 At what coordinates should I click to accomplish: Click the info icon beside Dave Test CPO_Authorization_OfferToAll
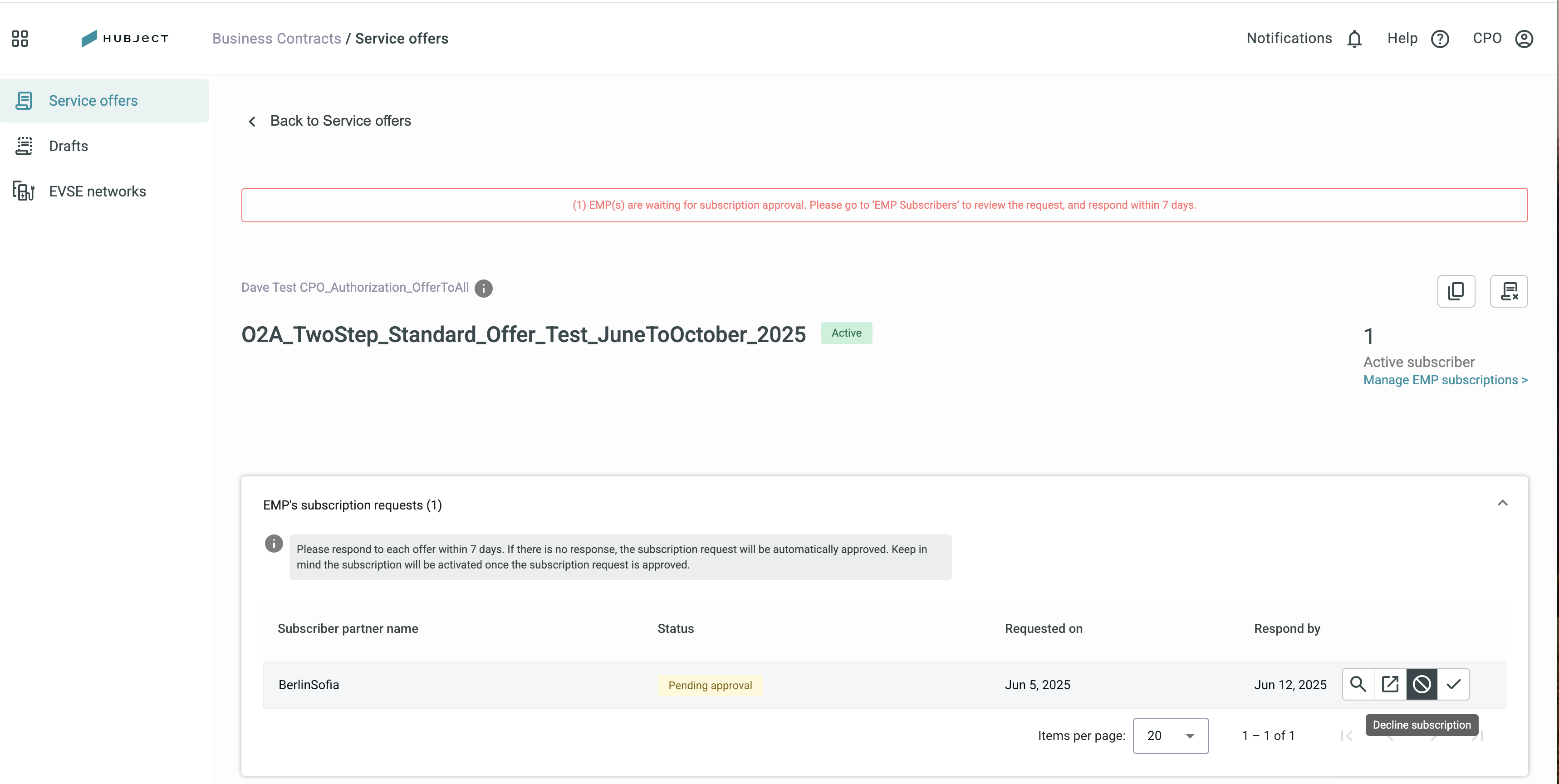pyautogui.click(x=483, y=288)
